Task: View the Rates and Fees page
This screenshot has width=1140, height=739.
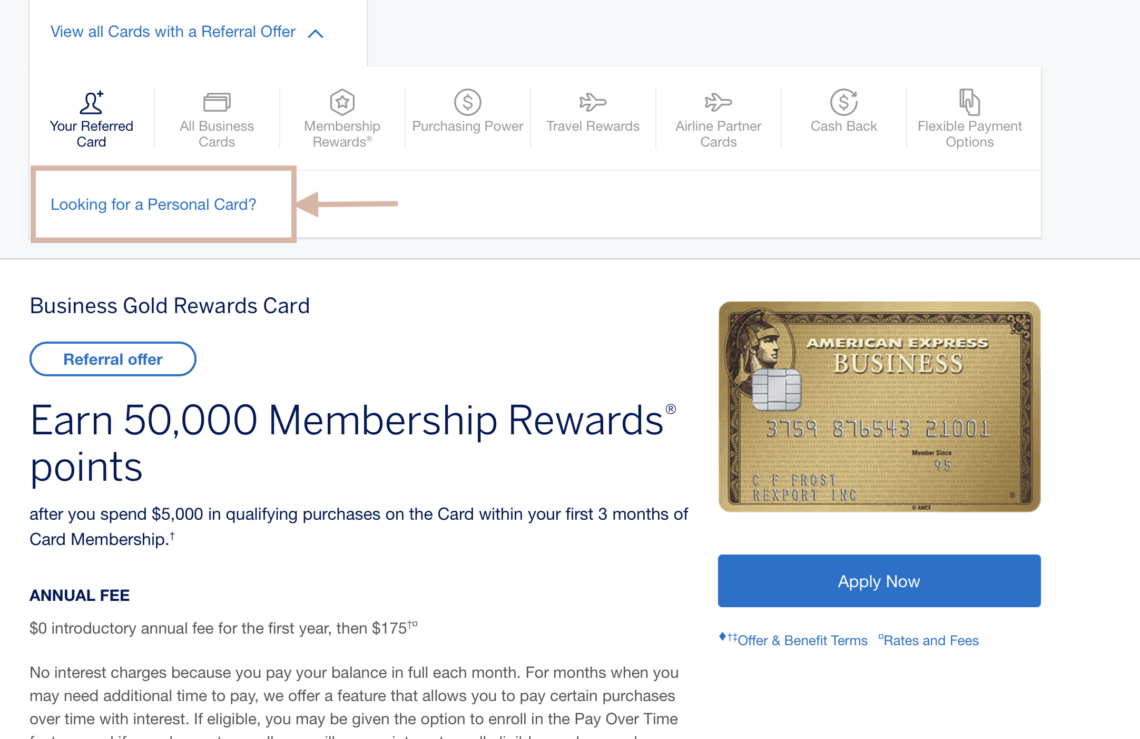Action: click(x=929, y=640)
